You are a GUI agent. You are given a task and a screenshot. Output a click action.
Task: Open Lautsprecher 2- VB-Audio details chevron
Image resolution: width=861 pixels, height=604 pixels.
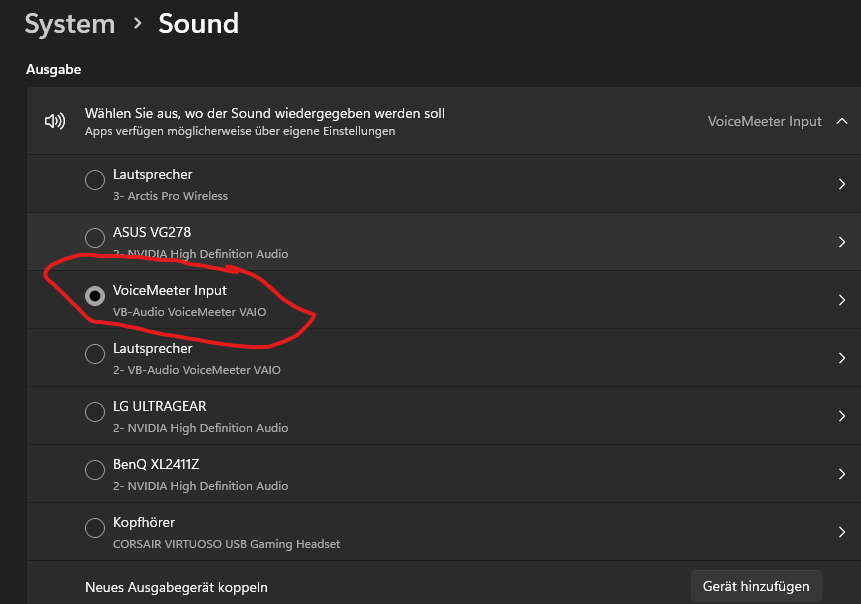click(x=841, y=358)
